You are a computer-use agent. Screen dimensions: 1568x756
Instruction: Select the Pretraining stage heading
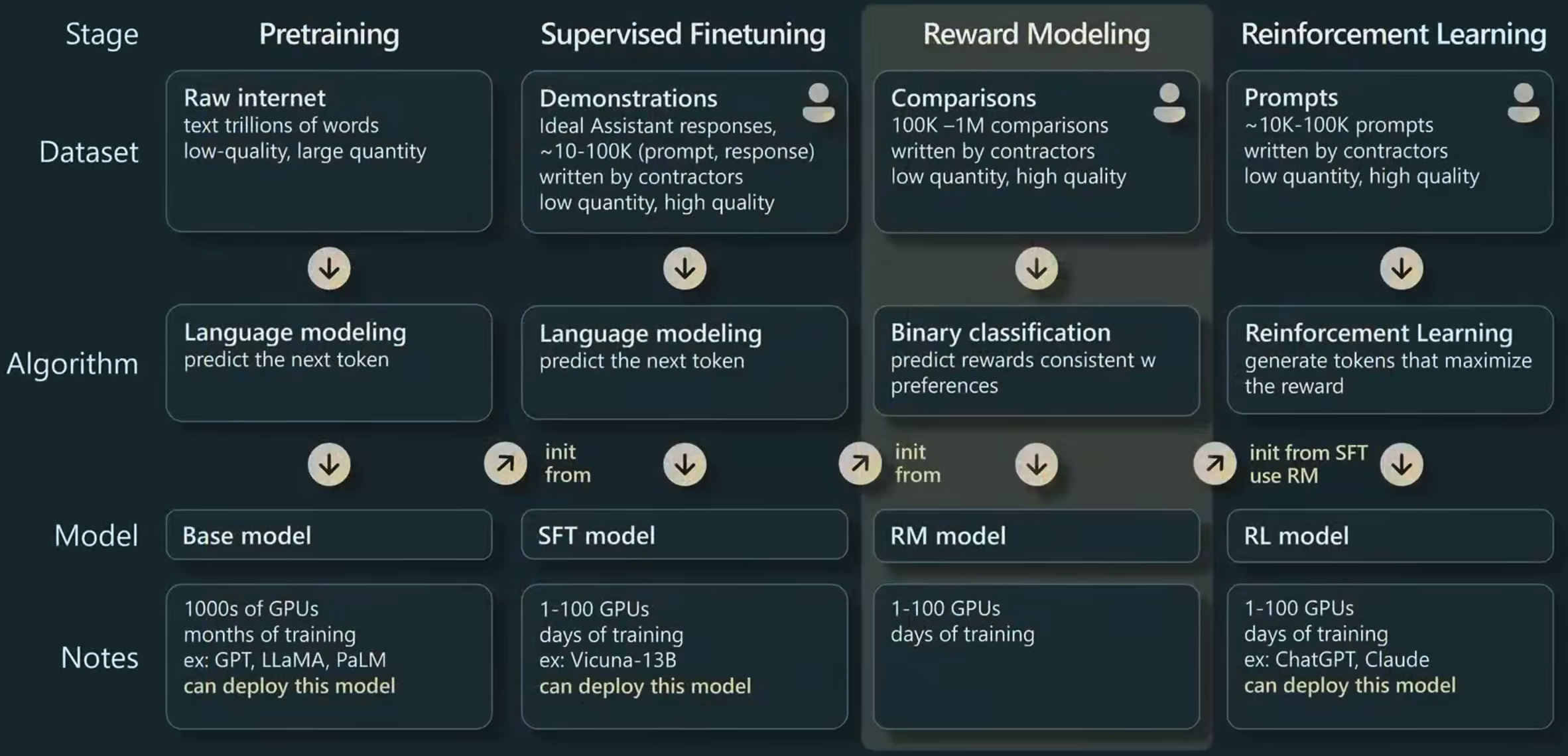point(329,34)
